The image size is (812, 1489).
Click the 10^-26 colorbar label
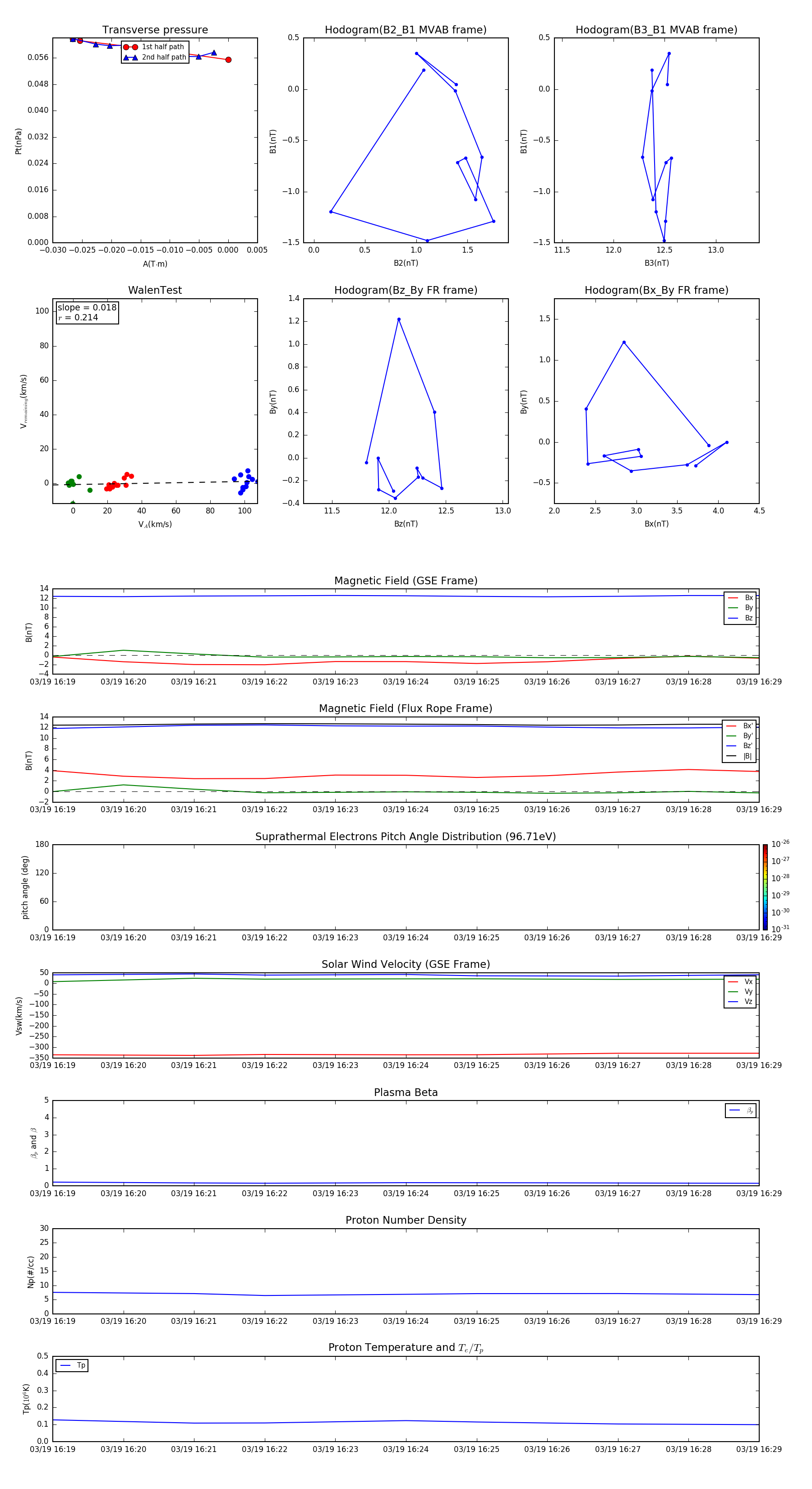click(x=780, y=844)
